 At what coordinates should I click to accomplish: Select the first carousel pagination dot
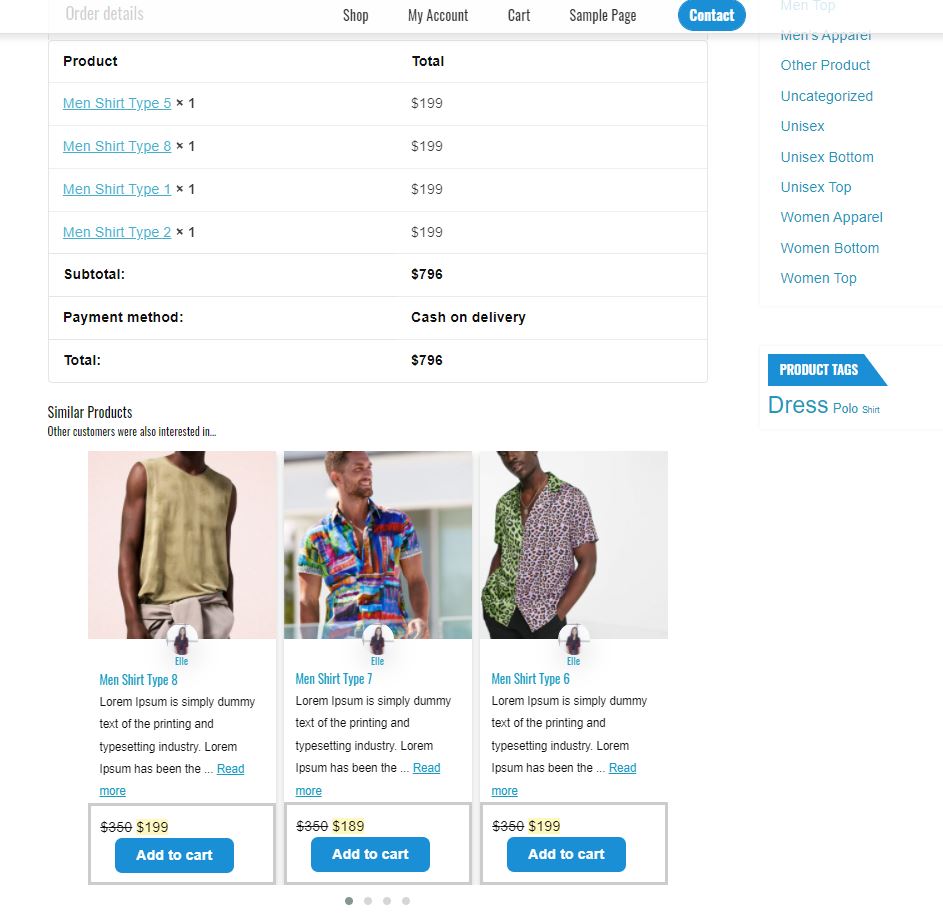pos(349,901)
